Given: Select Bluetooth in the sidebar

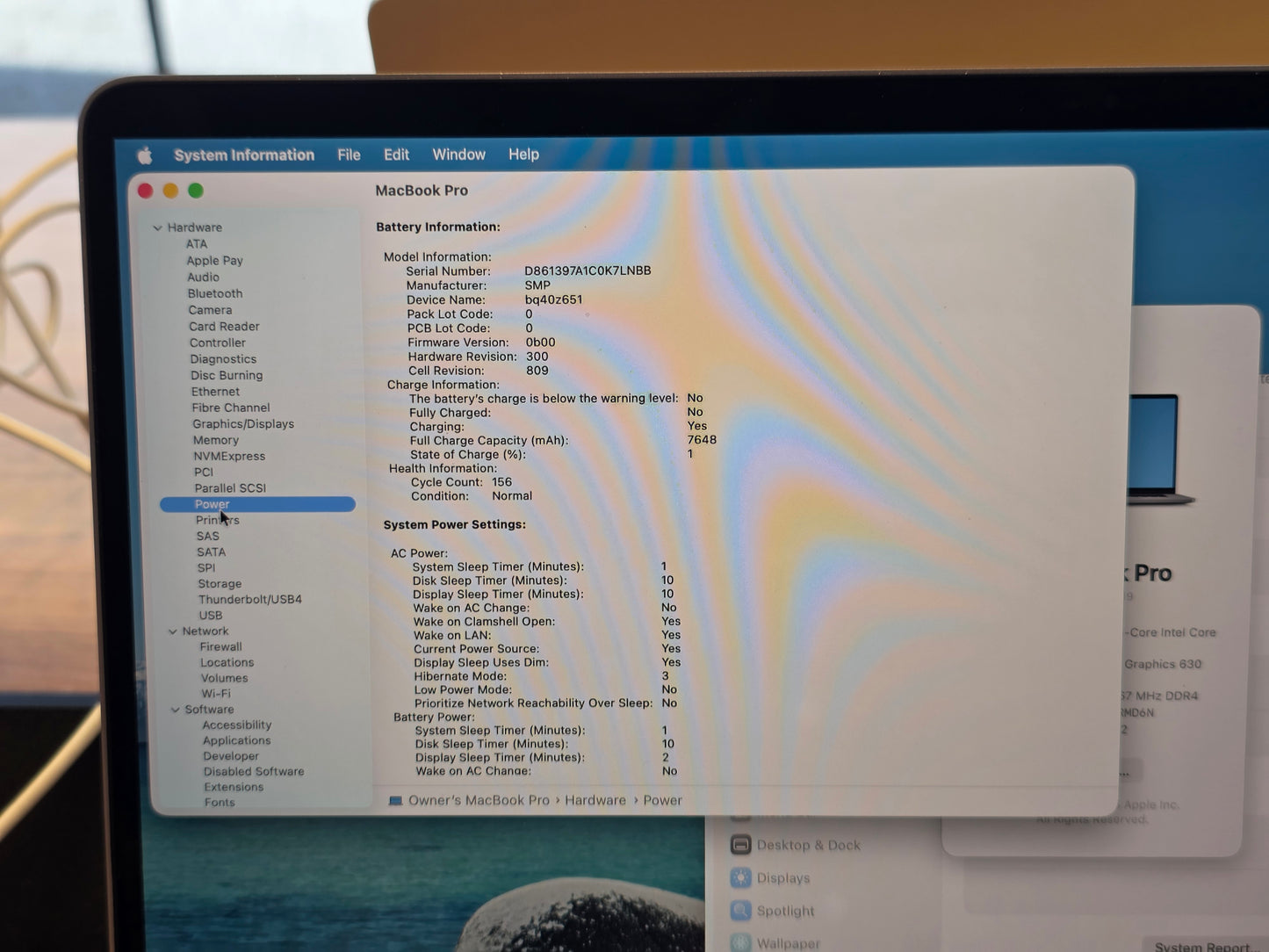Looking at the screenshot, I should point(215,293).
